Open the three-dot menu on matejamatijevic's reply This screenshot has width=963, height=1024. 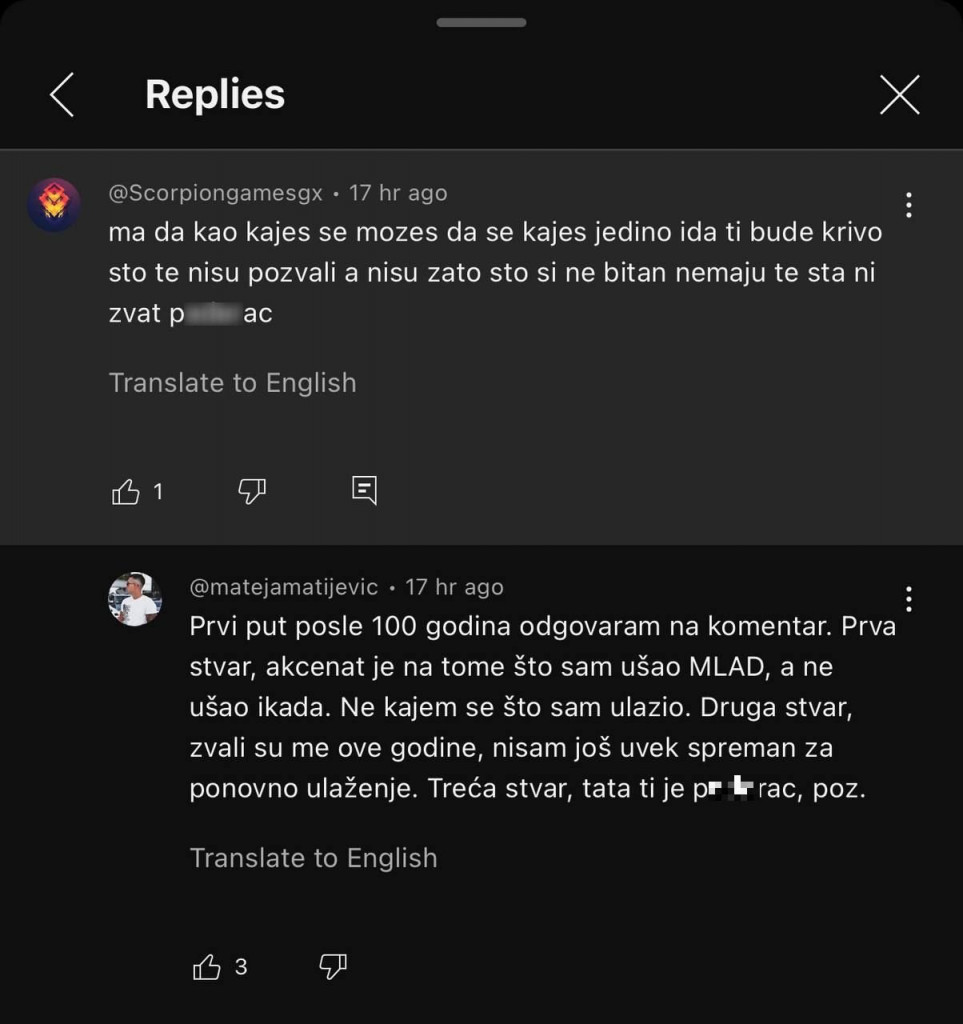click(909, 599)
